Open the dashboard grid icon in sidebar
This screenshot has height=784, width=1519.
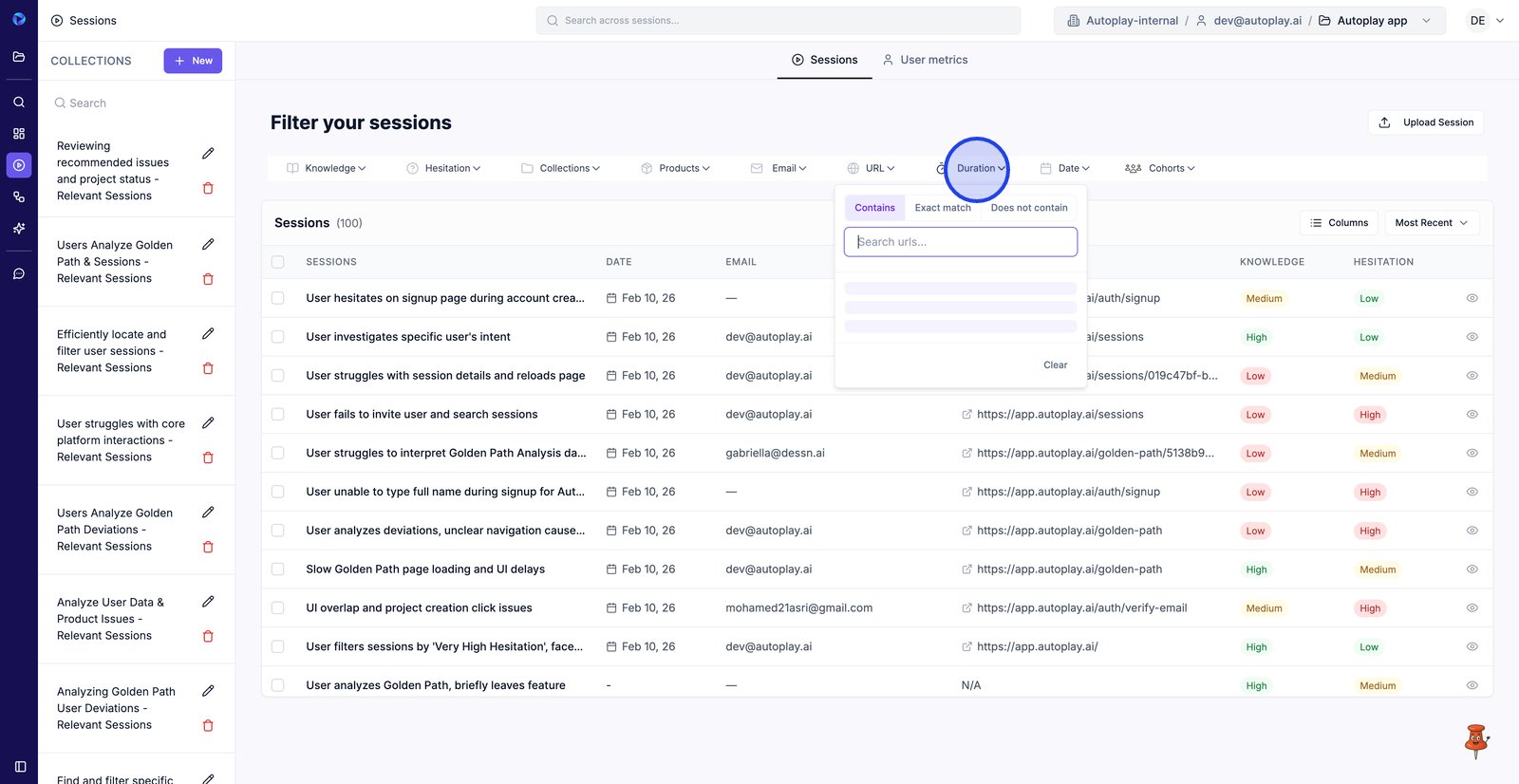[19, 134]
